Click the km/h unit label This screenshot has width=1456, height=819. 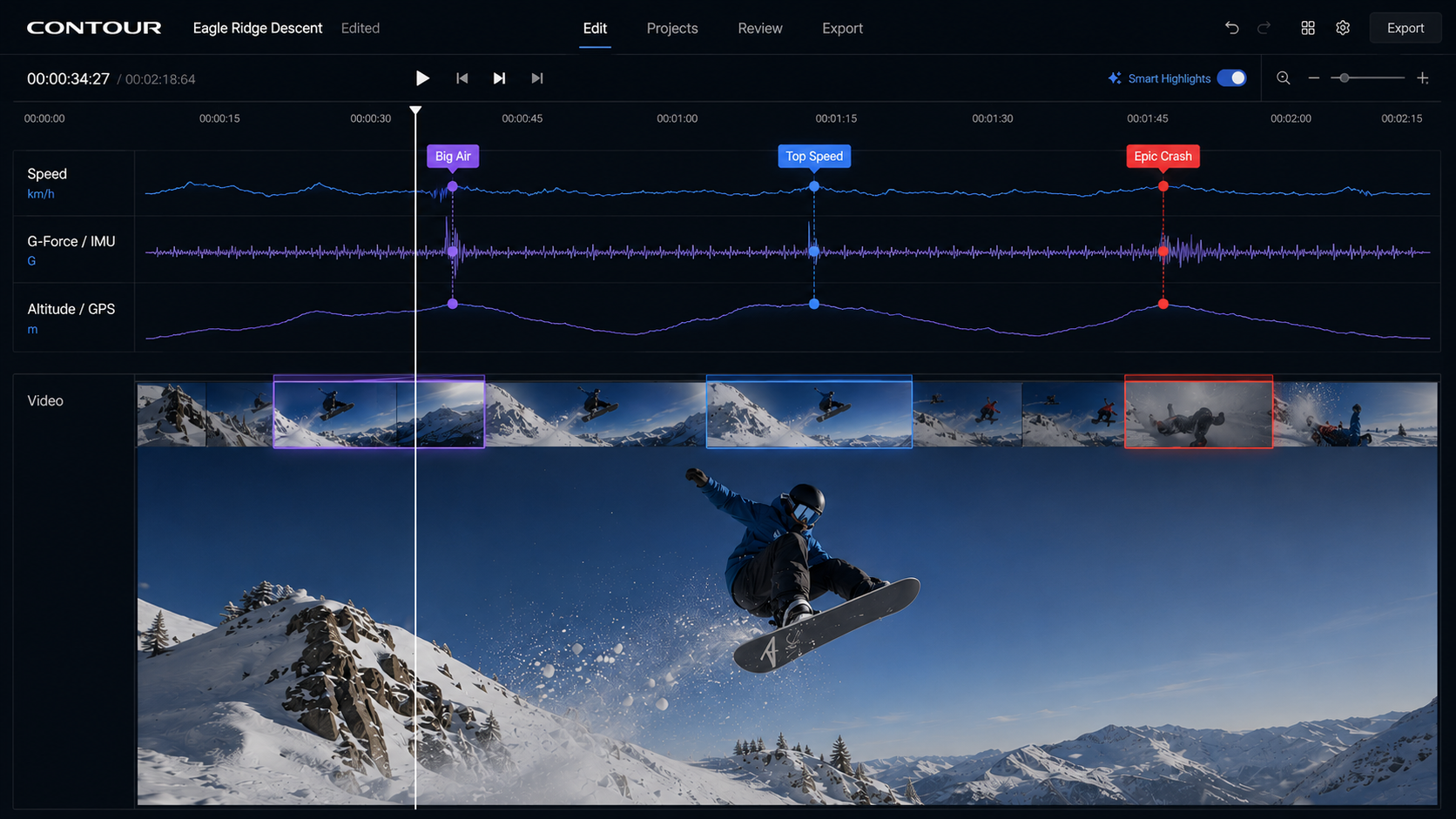[x=41, y=194]
